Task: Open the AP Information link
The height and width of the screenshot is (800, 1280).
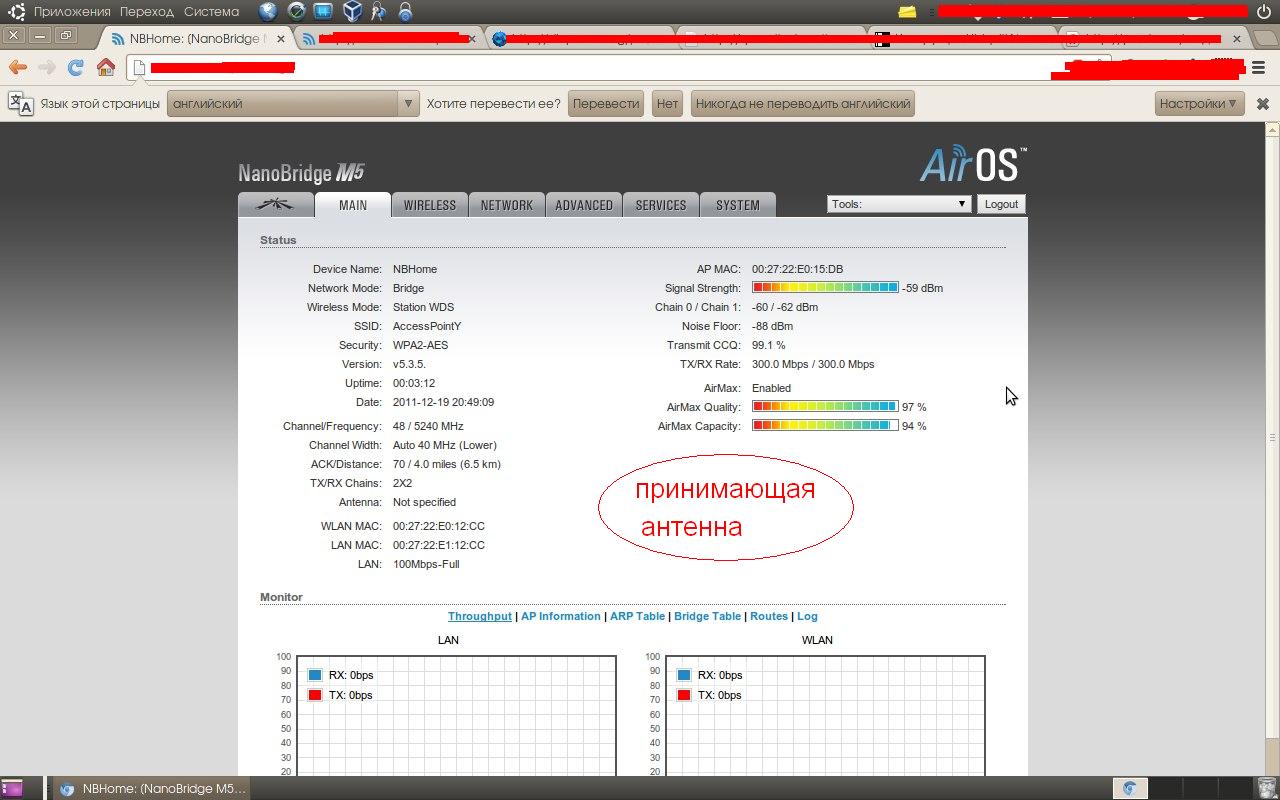Action: coord(561,616)
